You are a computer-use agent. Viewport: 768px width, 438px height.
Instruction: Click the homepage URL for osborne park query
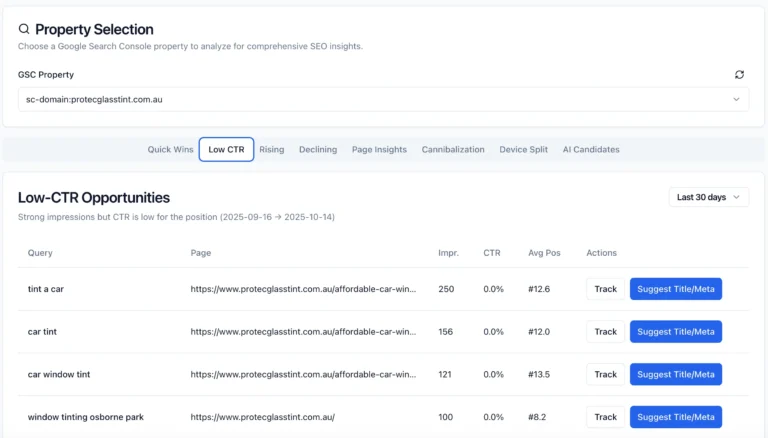tap(262, 417)
